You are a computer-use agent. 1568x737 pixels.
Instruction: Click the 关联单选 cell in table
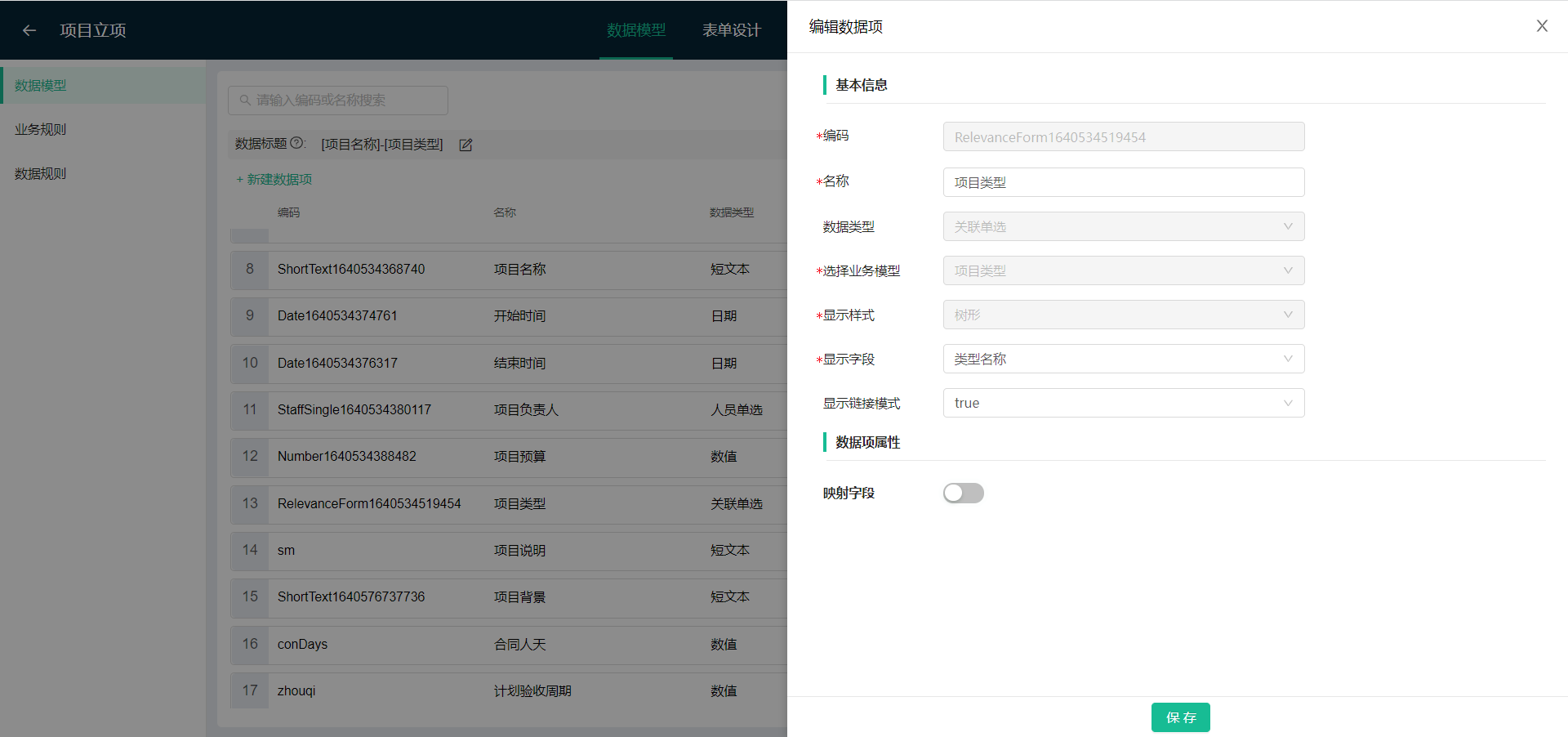[x=737, y=504]
